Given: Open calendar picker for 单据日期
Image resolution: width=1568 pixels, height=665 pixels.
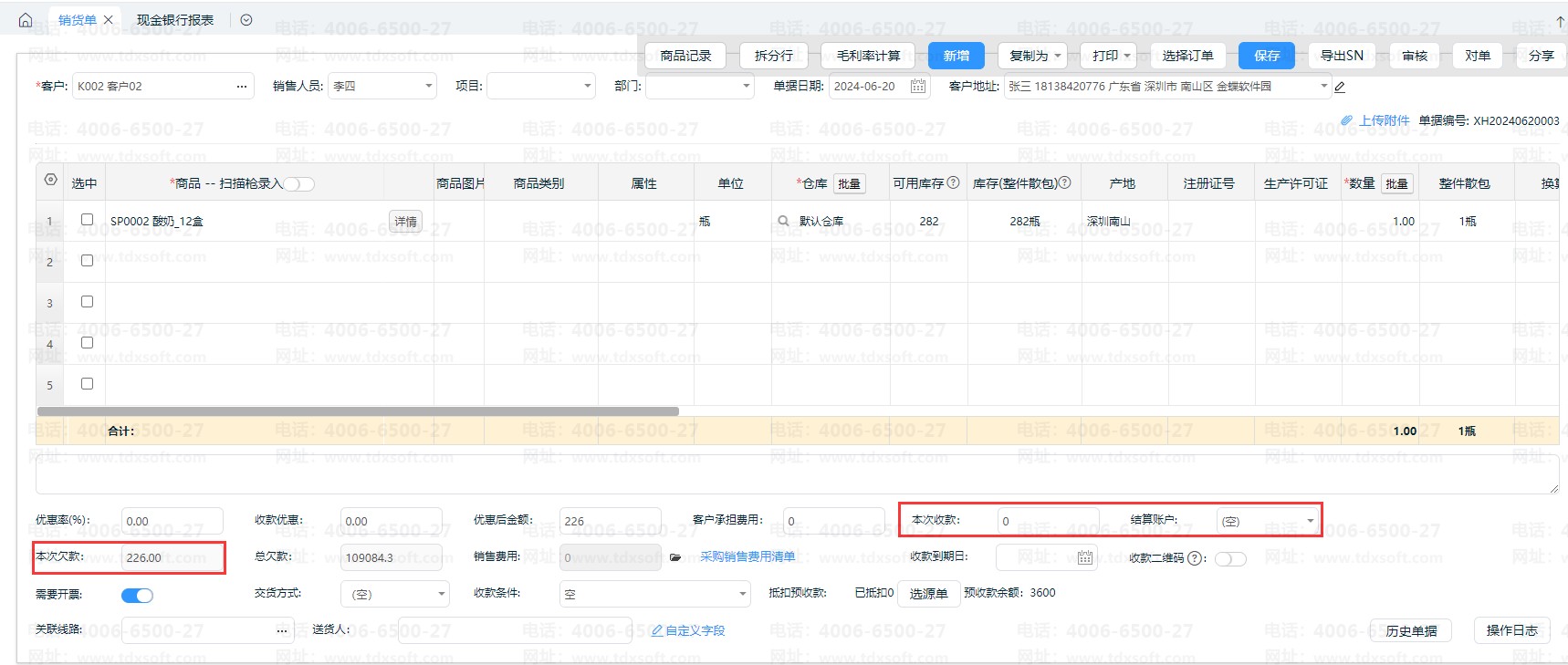Looking at the screenshot, I should click(x=918, y=87).
